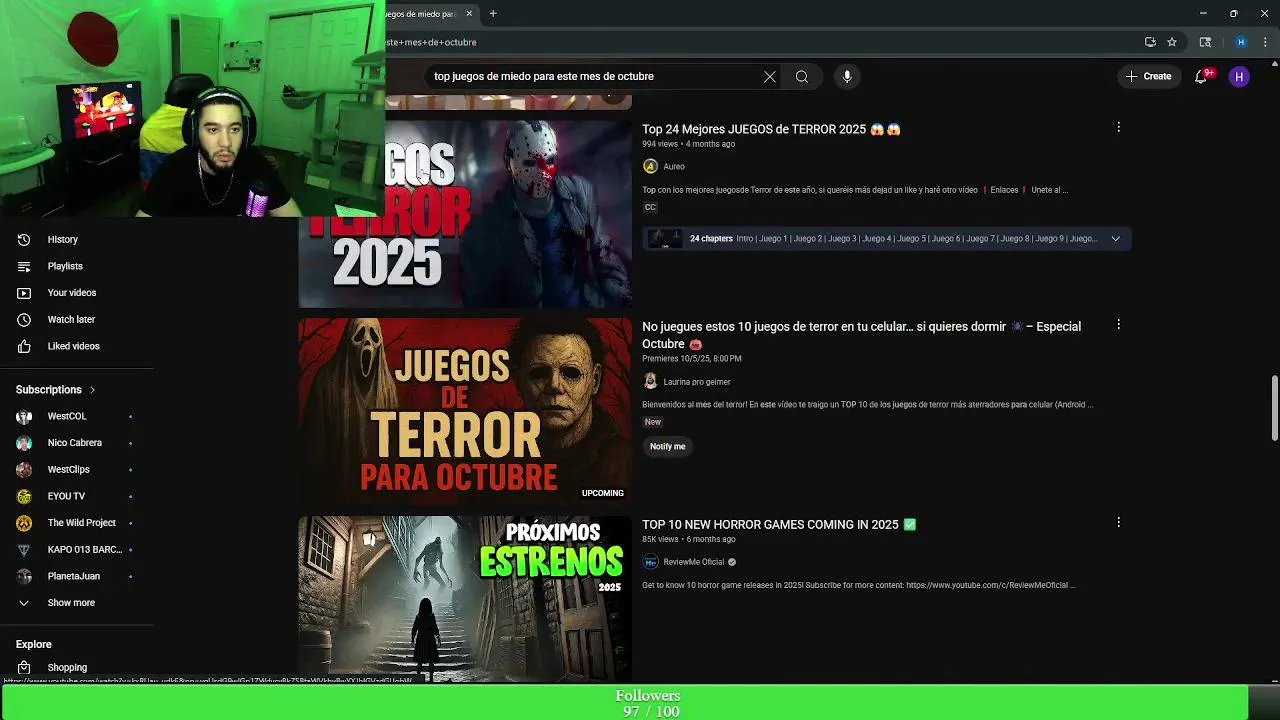Viewport: 1280px width, 720px height.
Task: Open Chrome side panel icon
Action: click(x=1205, y=42)
